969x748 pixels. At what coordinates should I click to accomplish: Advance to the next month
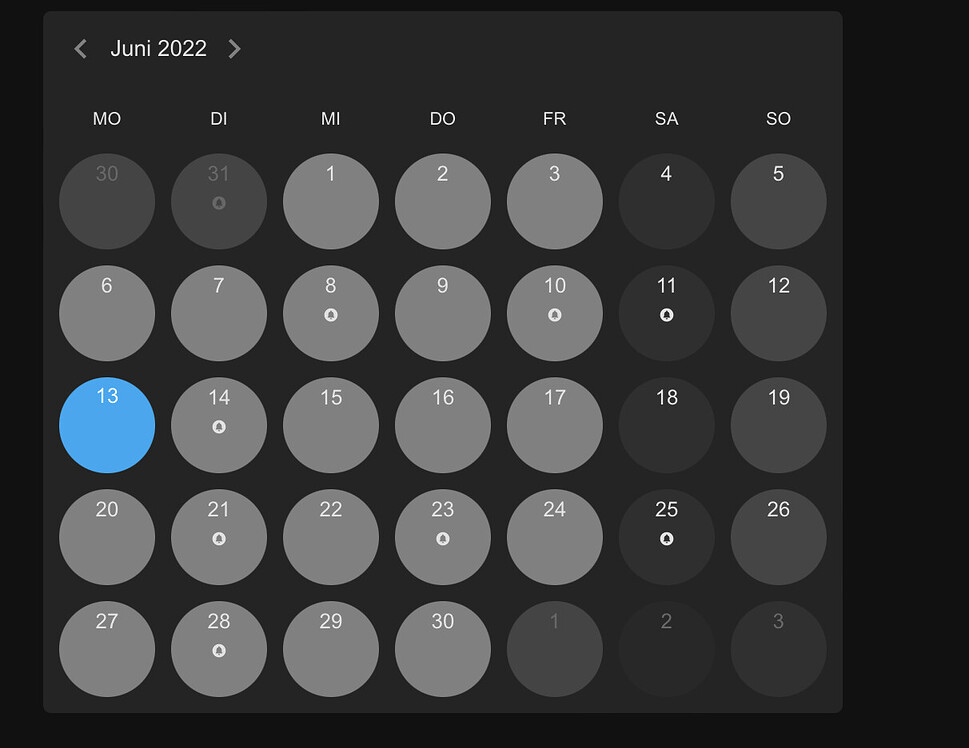pyautogui.click(x=234, y=48)
